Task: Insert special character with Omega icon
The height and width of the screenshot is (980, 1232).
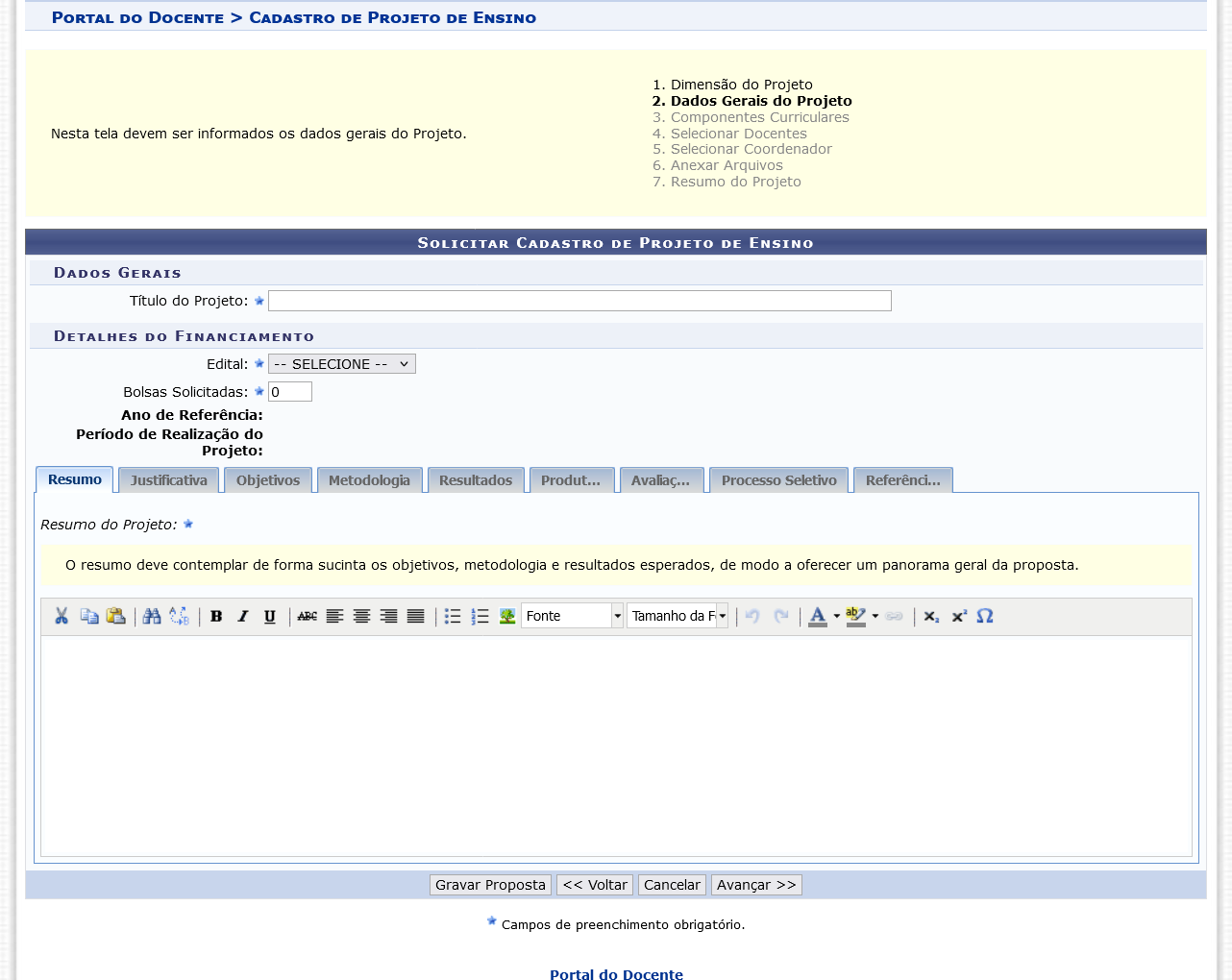Action: tap(985, 616)
